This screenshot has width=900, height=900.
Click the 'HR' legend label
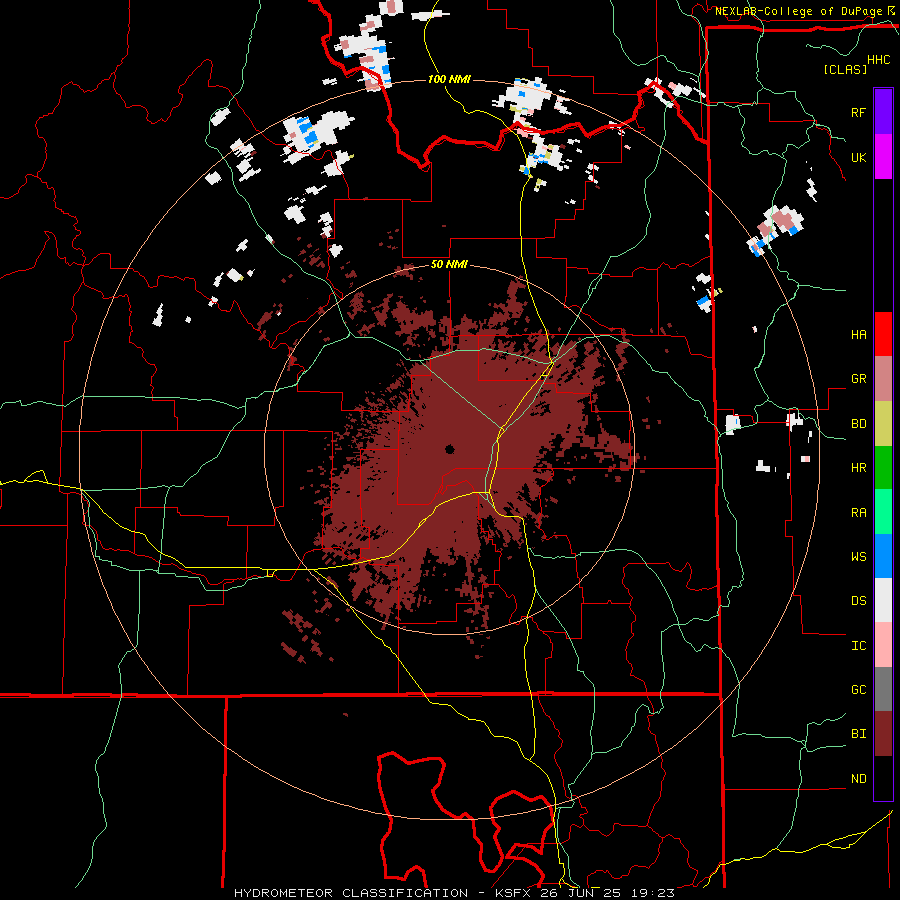pos(858,468)
